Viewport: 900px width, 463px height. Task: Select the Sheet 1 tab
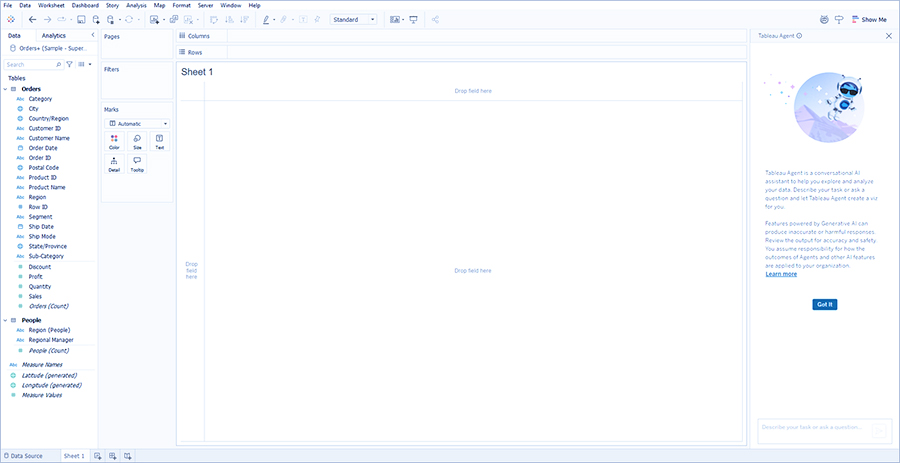(x=74, y=456)
